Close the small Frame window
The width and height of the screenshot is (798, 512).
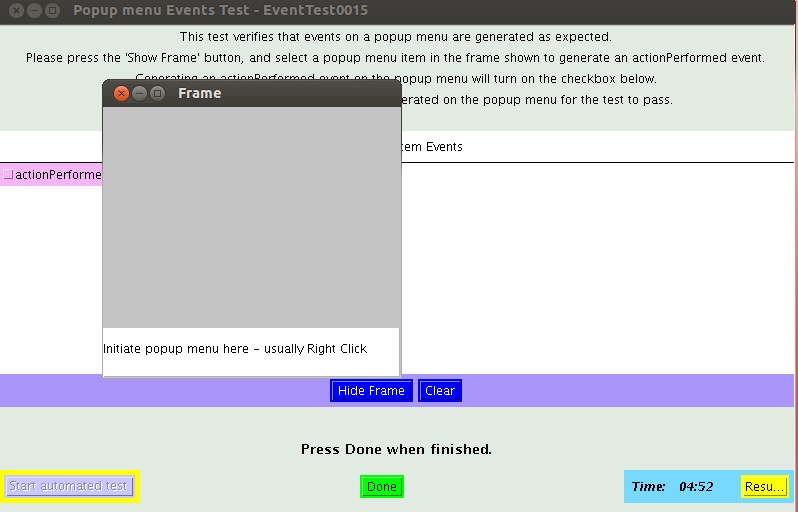tap(122, 93)
